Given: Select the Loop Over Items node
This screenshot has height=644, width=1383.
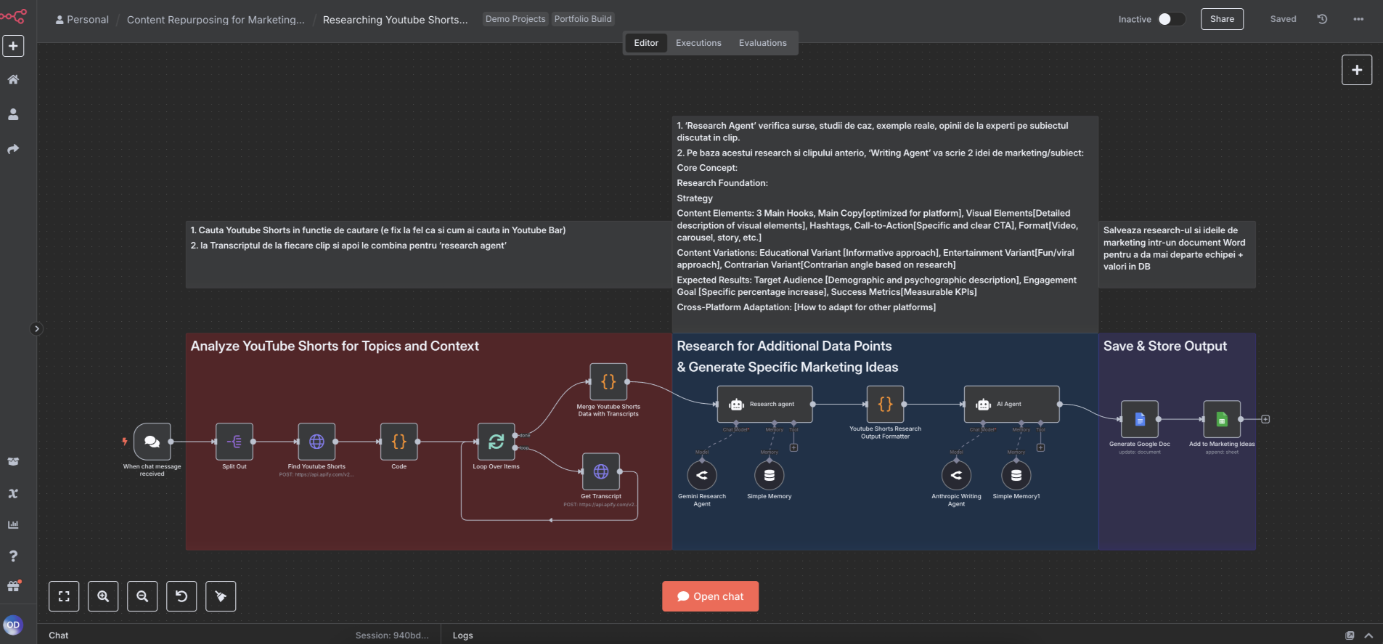Looking at the screenshot, I should click(495, 441).
